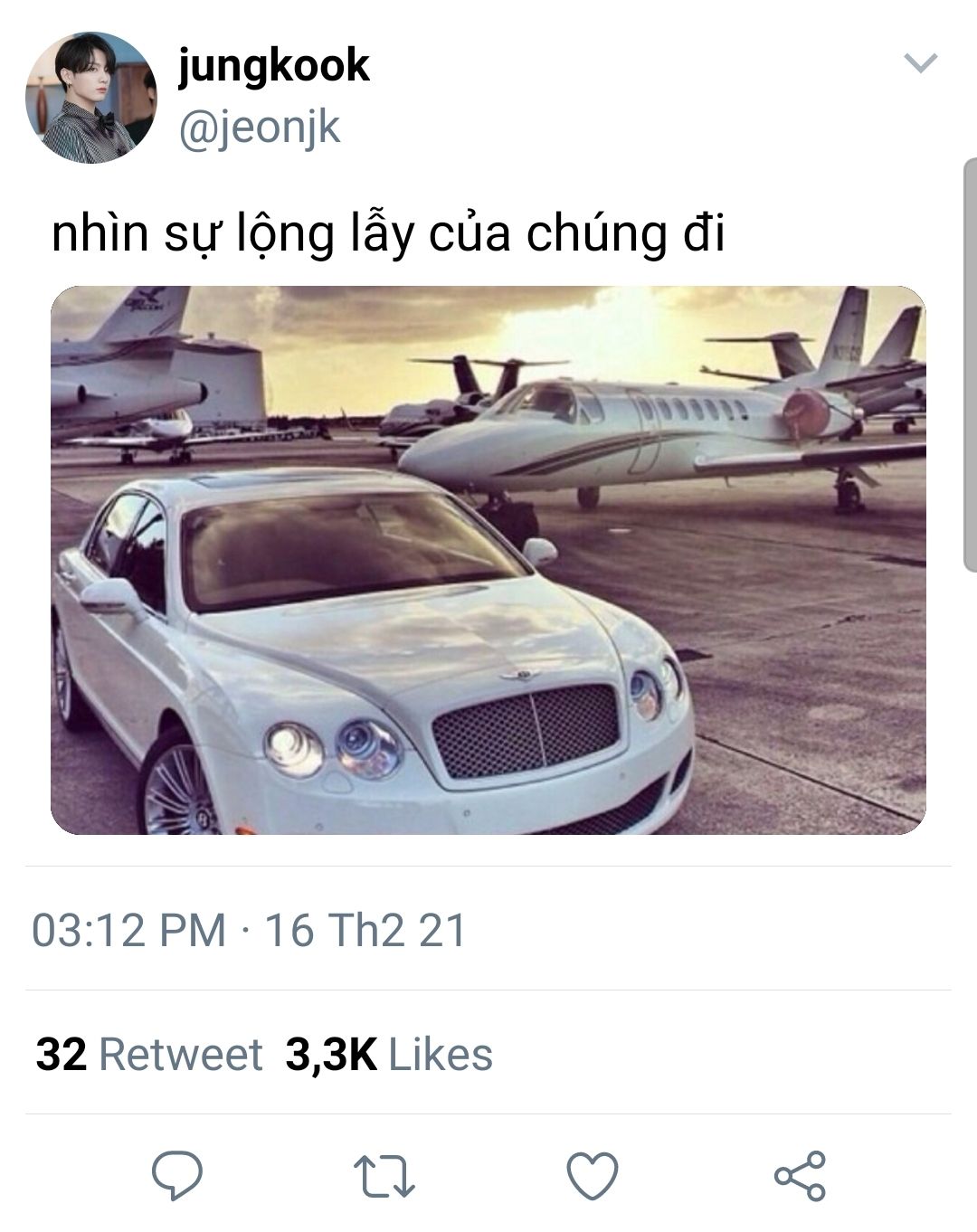Image resolution: width=977 pixels, height=1232 pixels.
Task: Open the @jeonjk handle profile
Action: coord(259,128)
